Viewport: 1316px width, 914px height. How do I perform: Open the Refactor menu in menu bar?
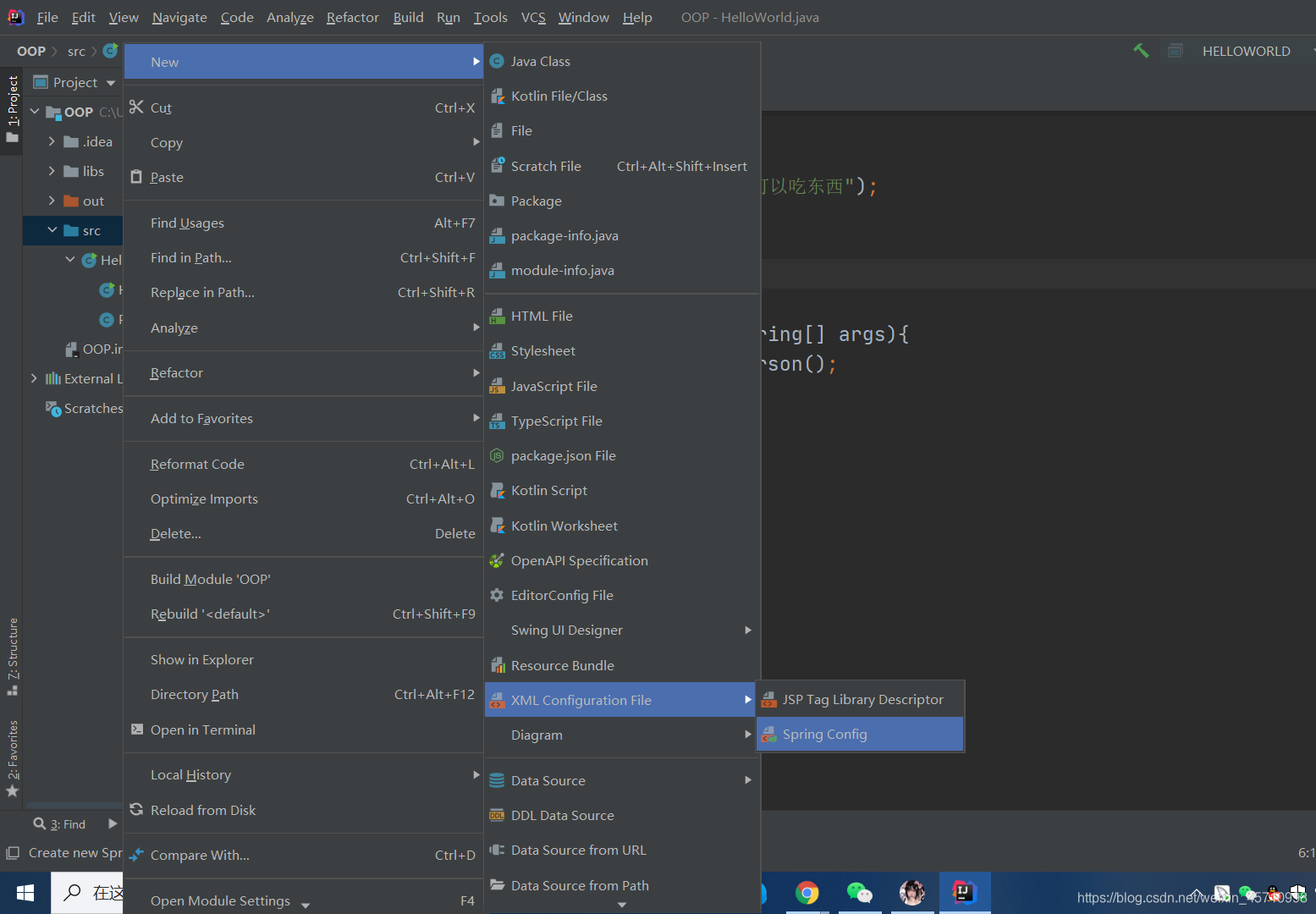click(352, 17)
